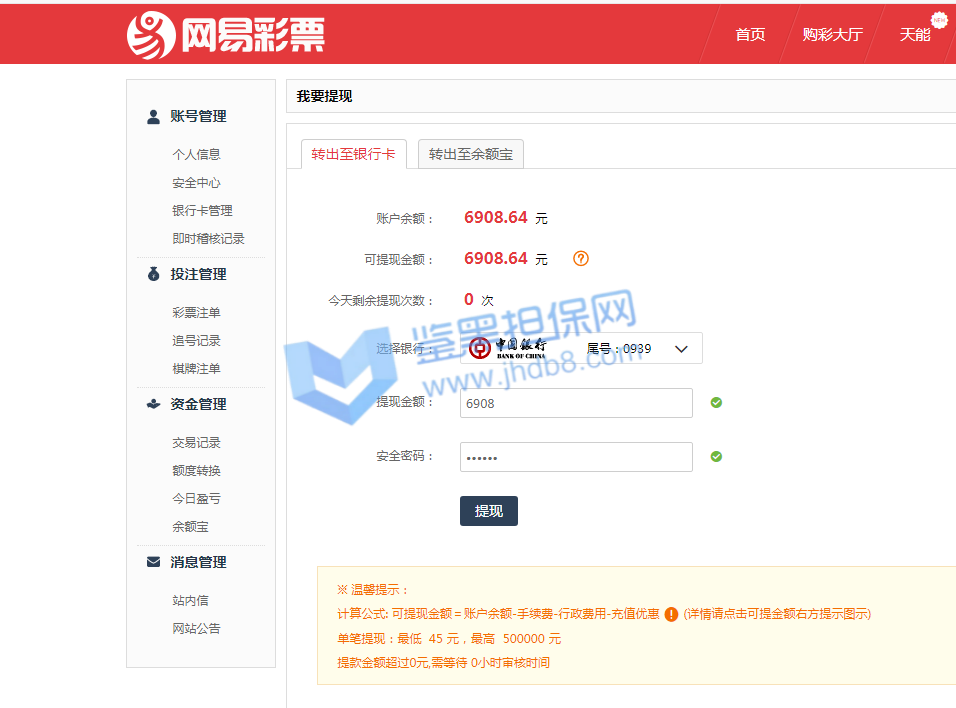Open 银行卡管理 in the sidebar
This screenshot has height=708, width=956.
202,211
